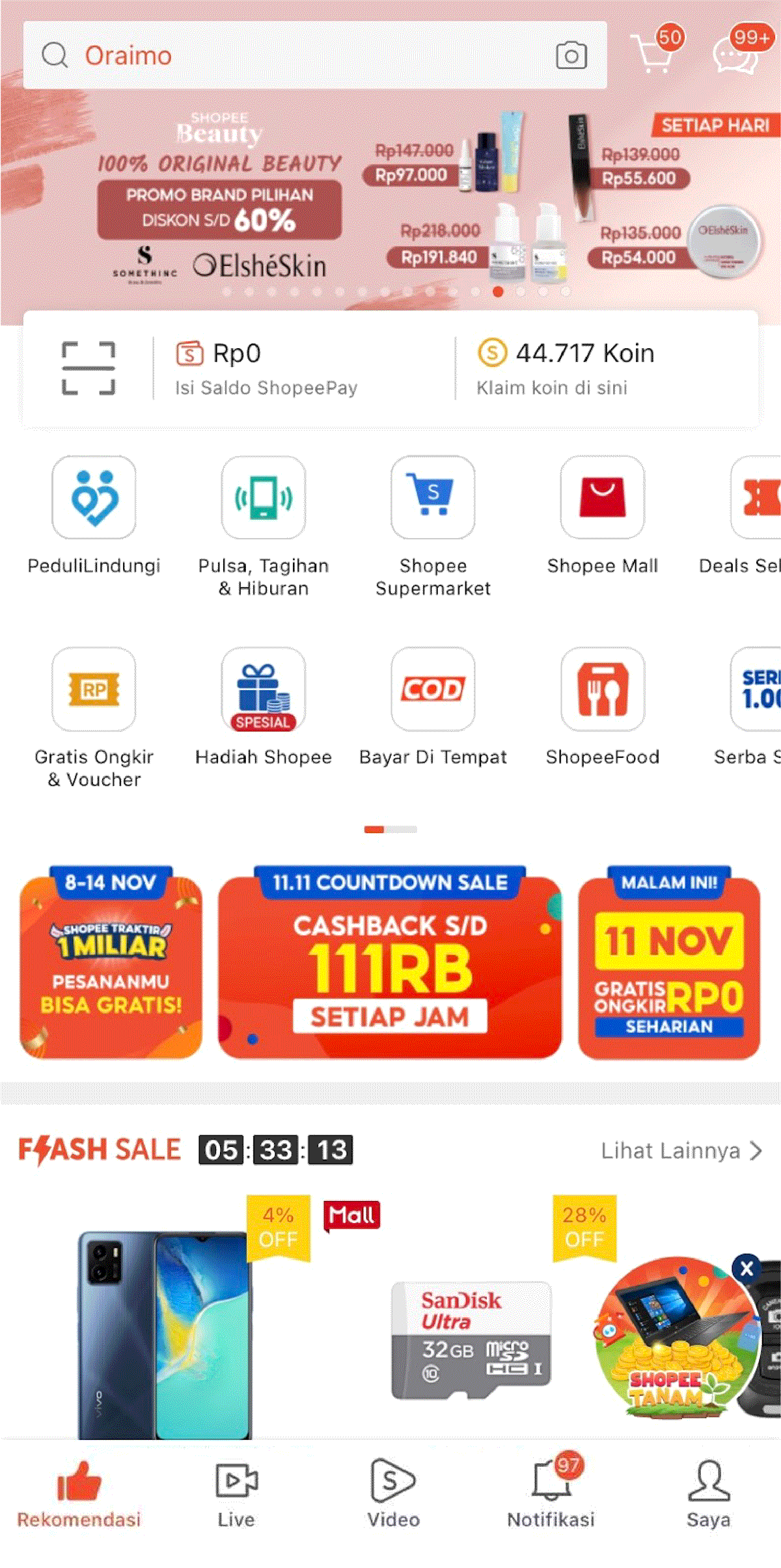Close the Shopee Tanam floating widget

(747, 1268)
